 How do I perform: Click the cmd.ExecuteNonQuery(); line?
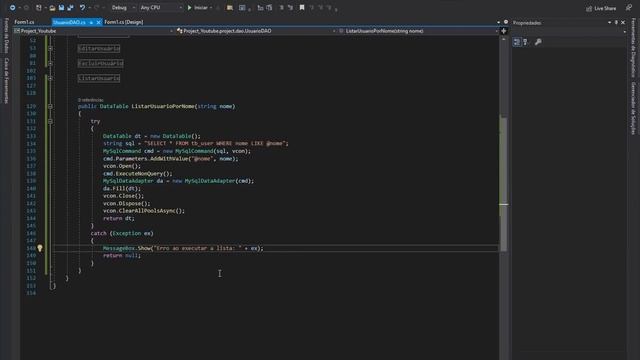tap(138, 173)
